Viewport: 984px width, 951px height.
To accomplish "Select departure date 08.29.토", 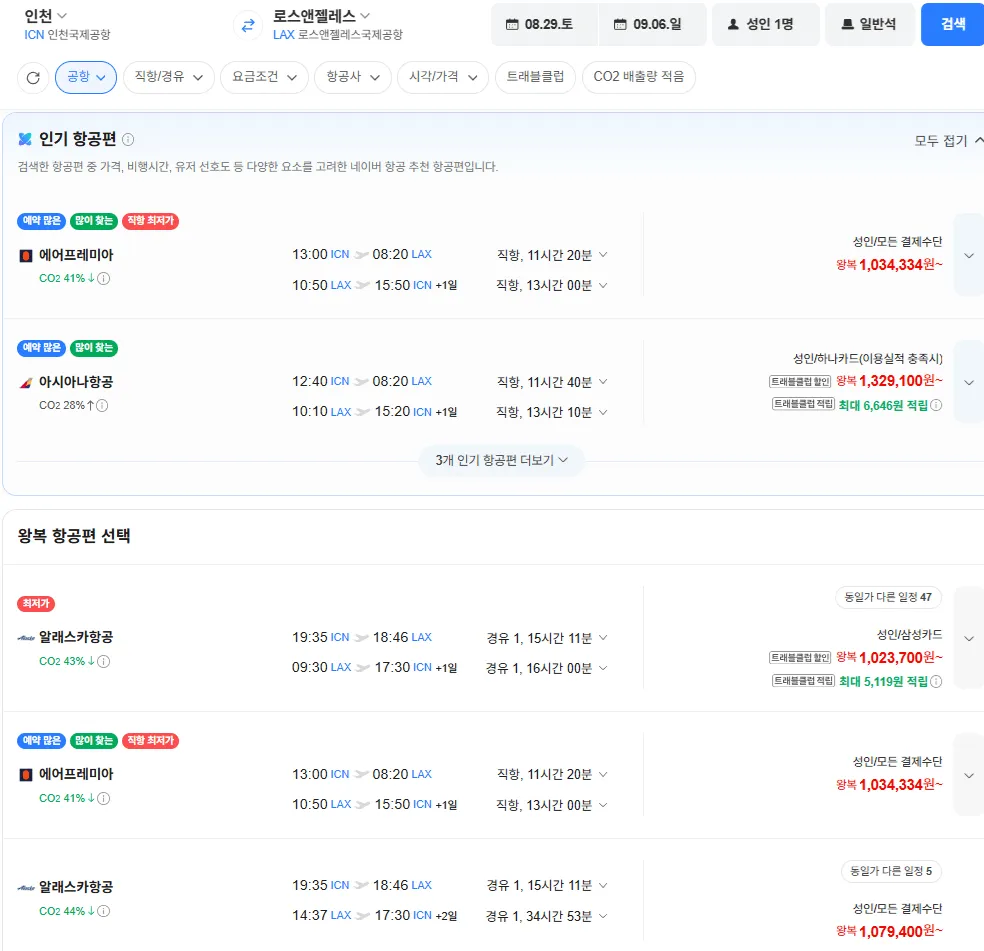I will [545, 24].
